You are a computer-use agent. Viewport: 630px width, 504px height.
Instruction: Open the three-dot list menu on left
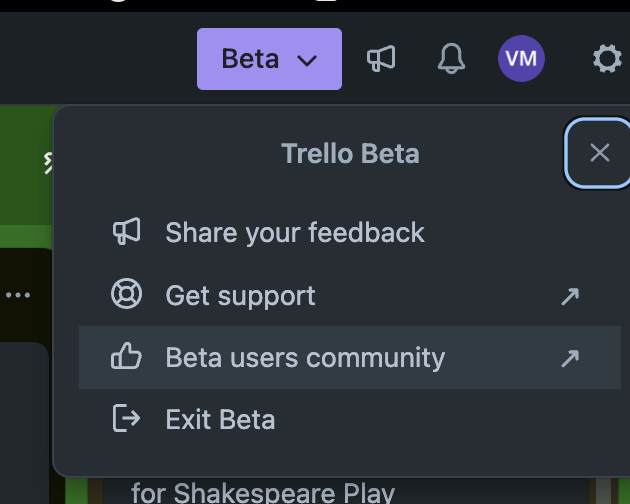[x=18, y=295]
